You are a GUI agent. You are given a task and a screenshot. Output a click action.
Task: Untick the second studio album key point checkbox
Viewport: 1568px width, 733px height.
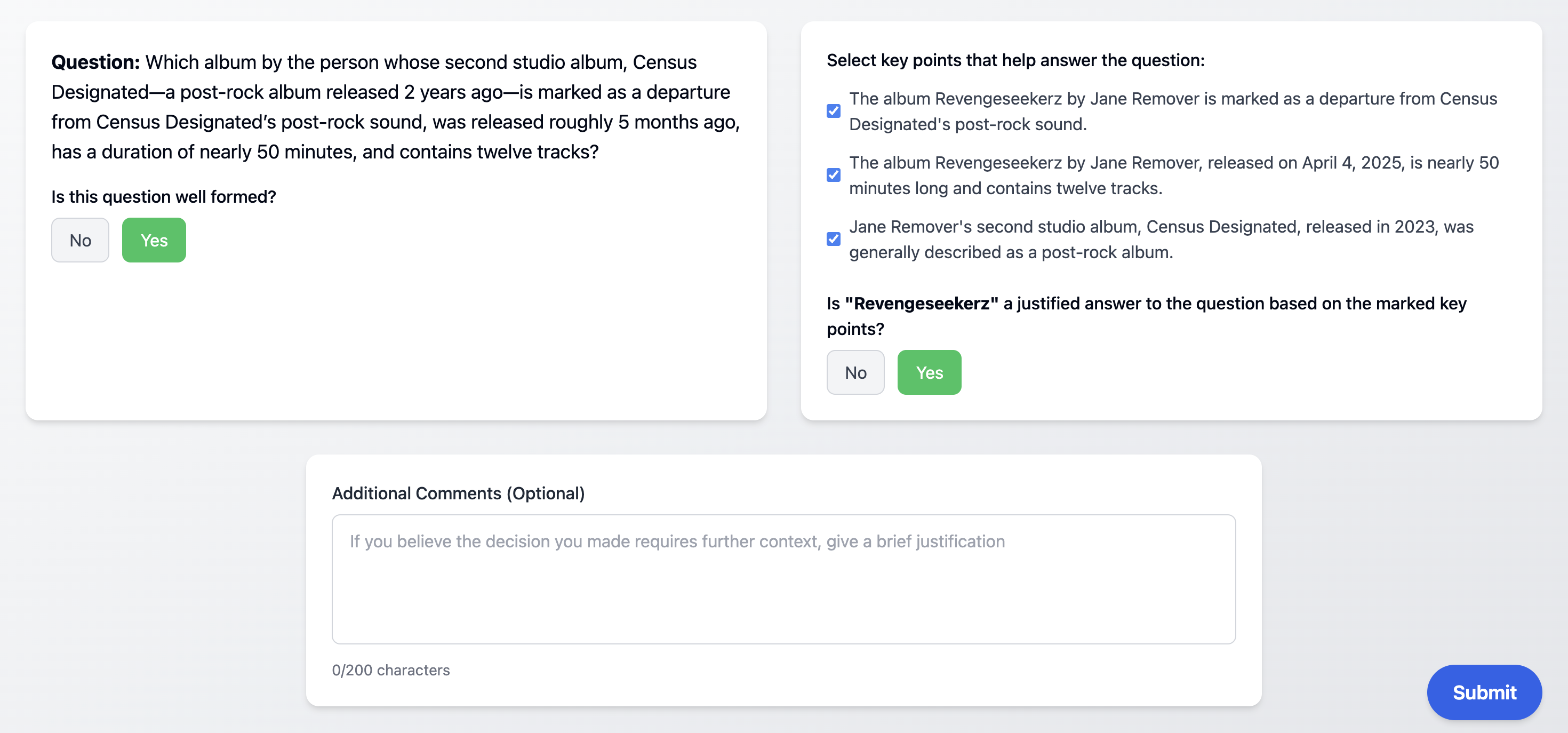(x=833, y=239)
